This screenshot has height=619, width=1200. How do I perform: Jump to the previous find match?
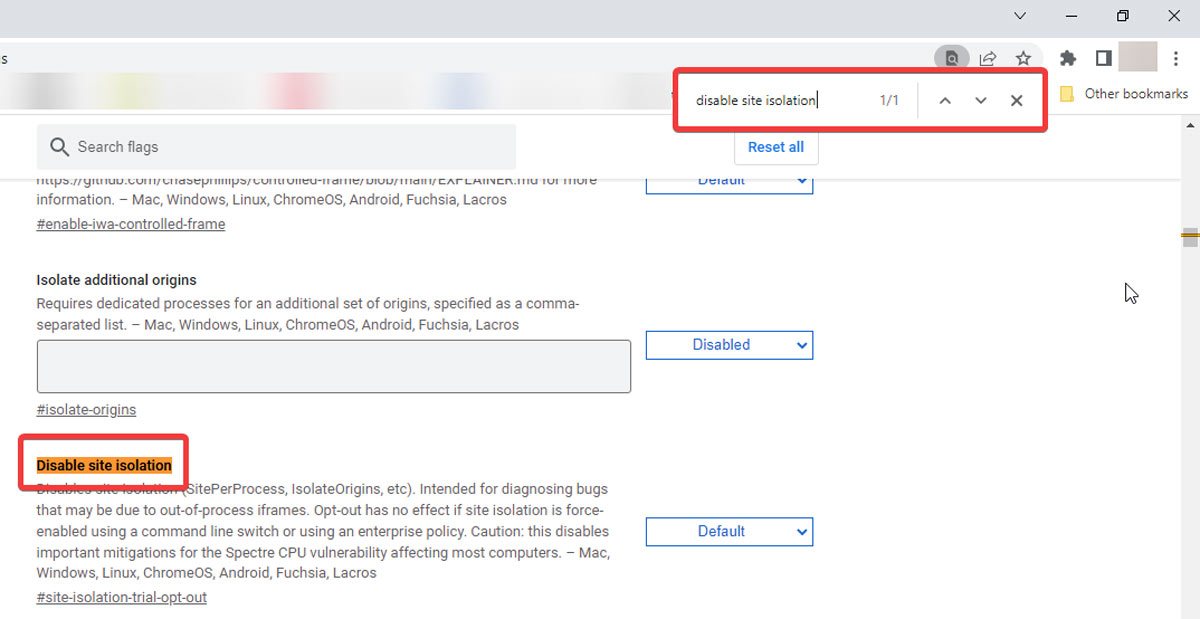coord(944,100)
